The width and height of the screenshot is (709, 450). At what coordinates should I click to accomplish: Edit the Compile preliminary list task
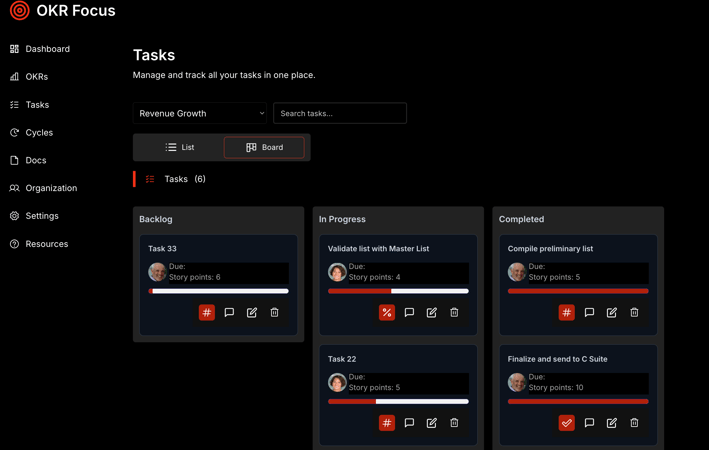(x=612, y=313)
